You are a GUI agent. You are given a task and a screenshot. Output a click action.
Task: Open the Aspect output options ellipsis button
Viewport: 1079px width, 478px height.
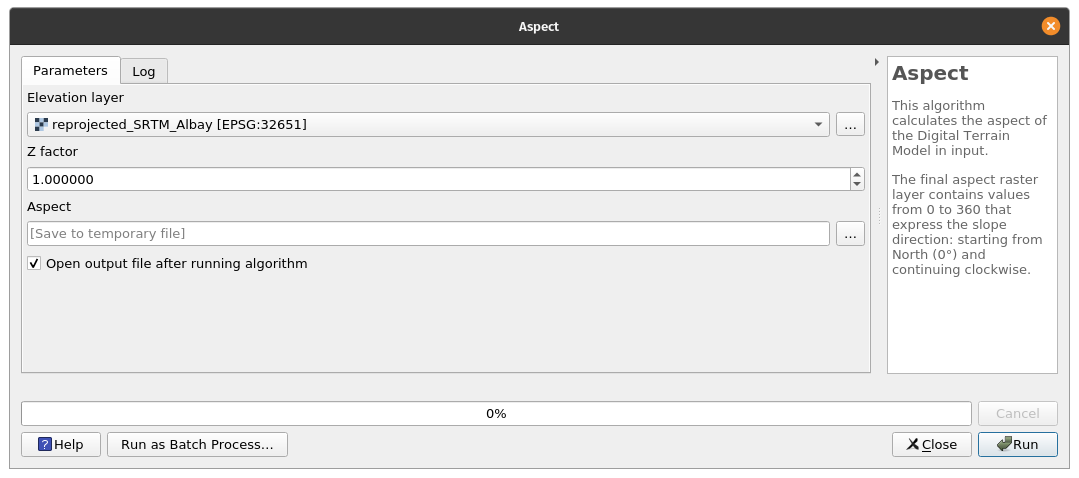click(851, 234)
